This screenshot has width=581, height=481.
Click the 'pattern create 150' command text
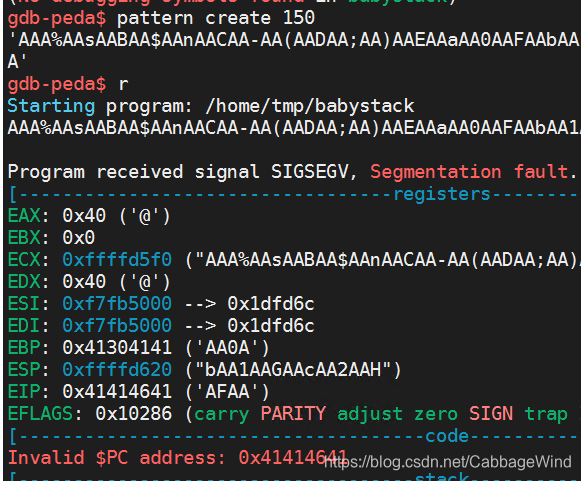[216, 18]
